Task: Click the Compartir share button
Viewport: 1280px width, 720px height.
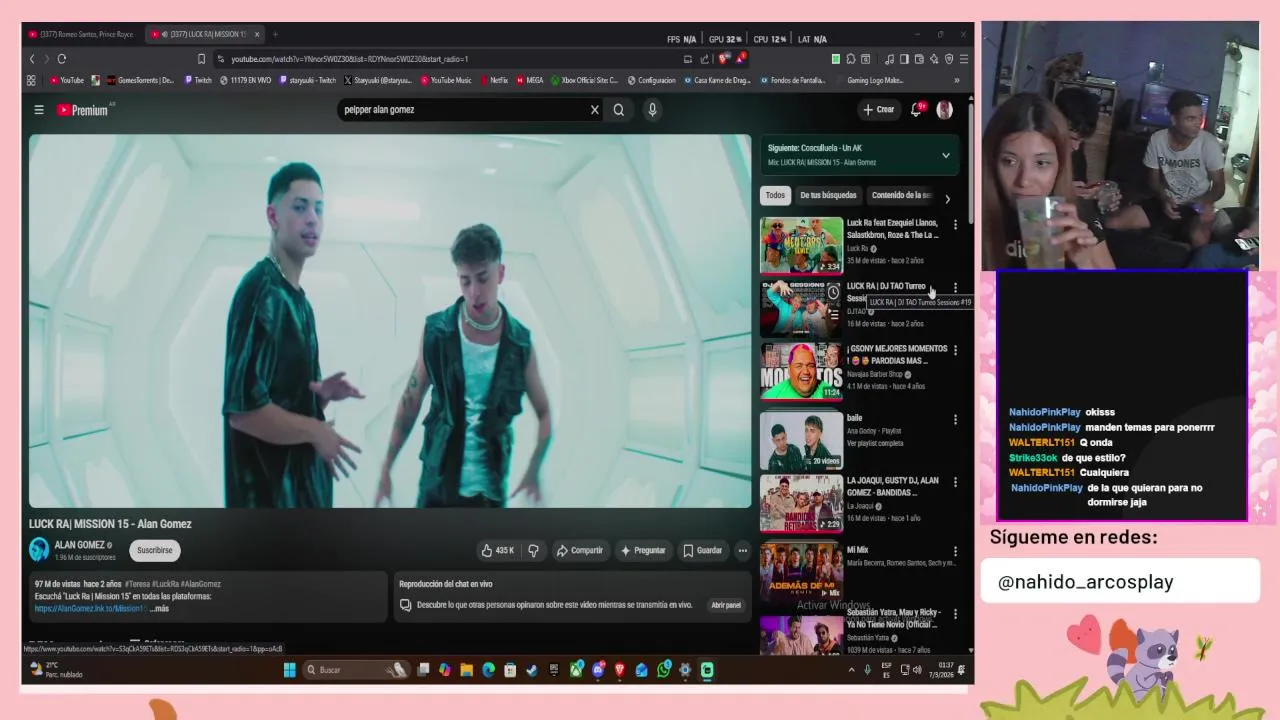Action: pyautogui.click(x=579, y=550)
